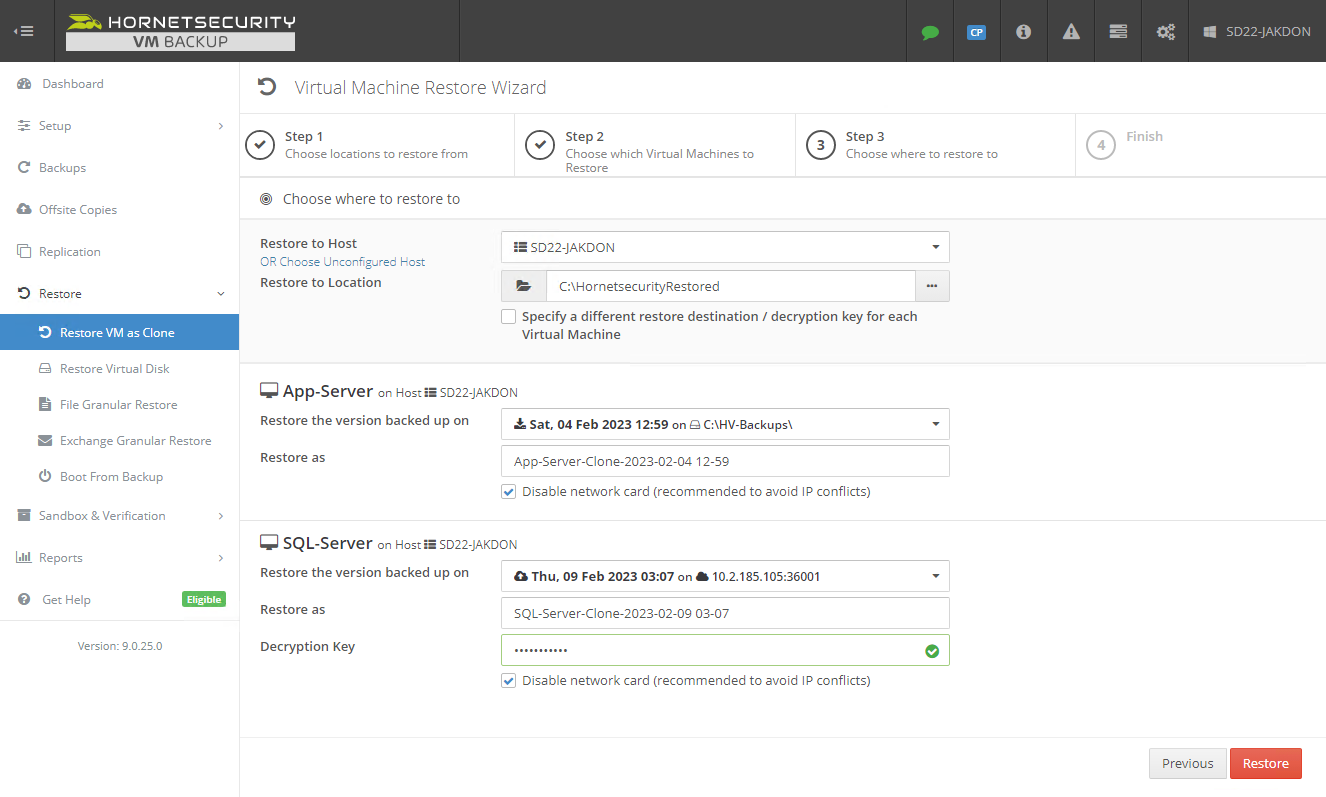Enable specifying a different restore destination per VM

tap(508, 316)
